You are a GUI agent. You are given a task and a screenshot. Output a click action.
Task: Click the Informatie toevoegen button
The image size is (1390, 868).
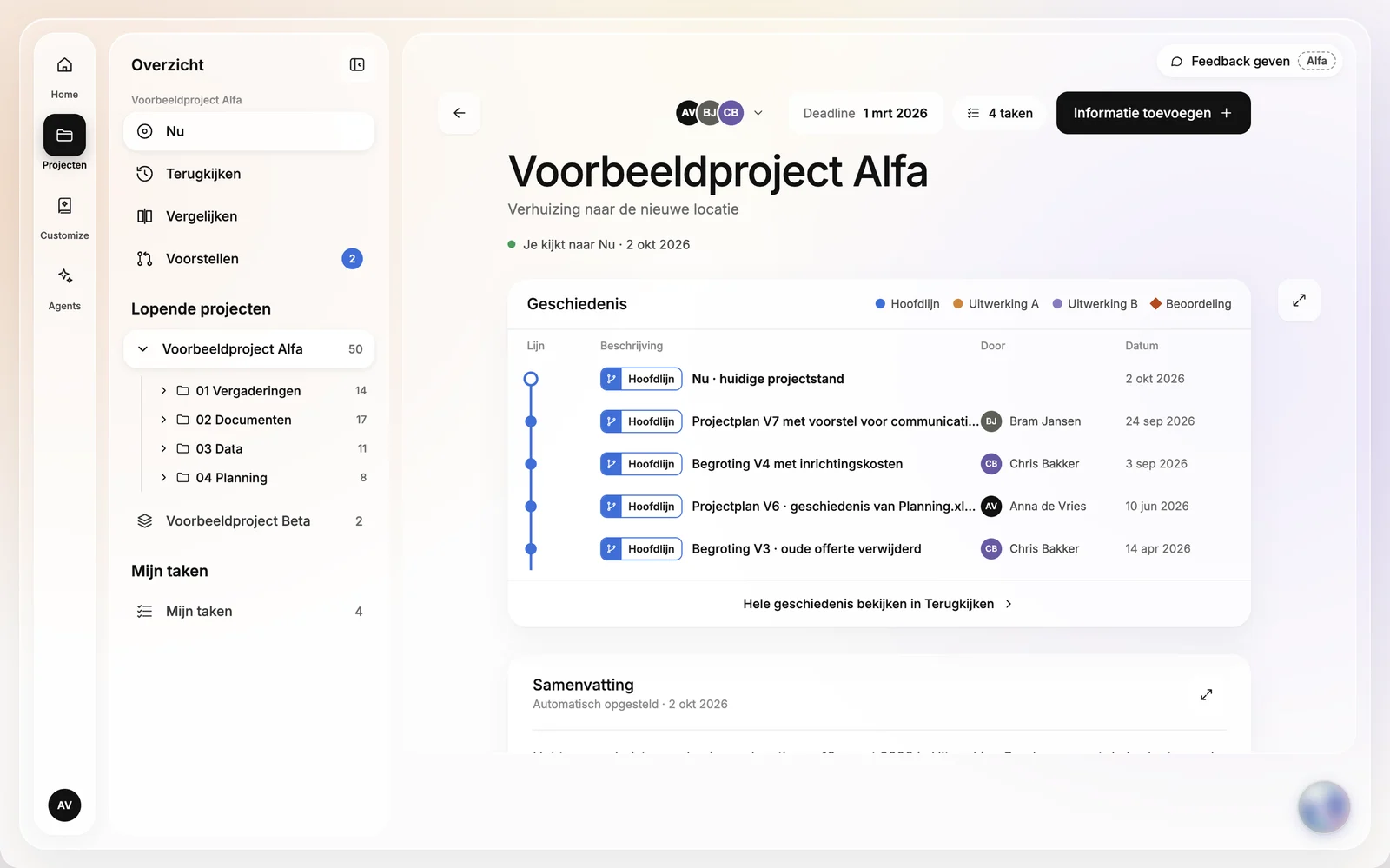click(1153, 113)
